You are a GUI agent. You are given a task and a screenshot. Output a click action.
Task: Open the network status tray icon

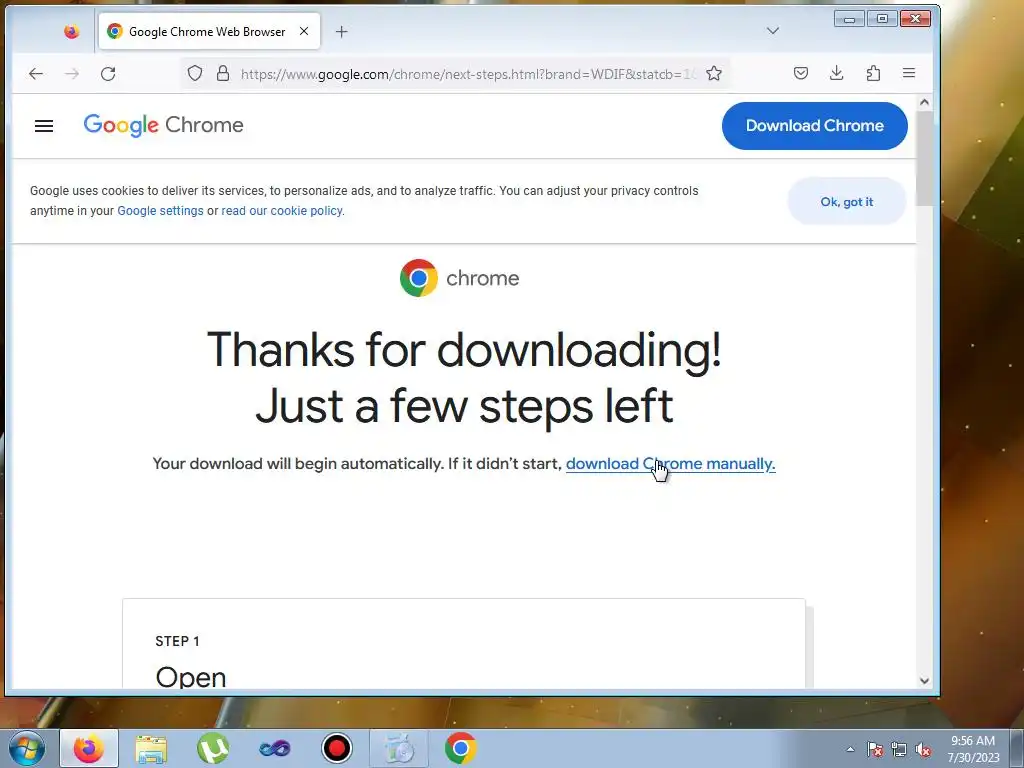[x=899, y=749]
